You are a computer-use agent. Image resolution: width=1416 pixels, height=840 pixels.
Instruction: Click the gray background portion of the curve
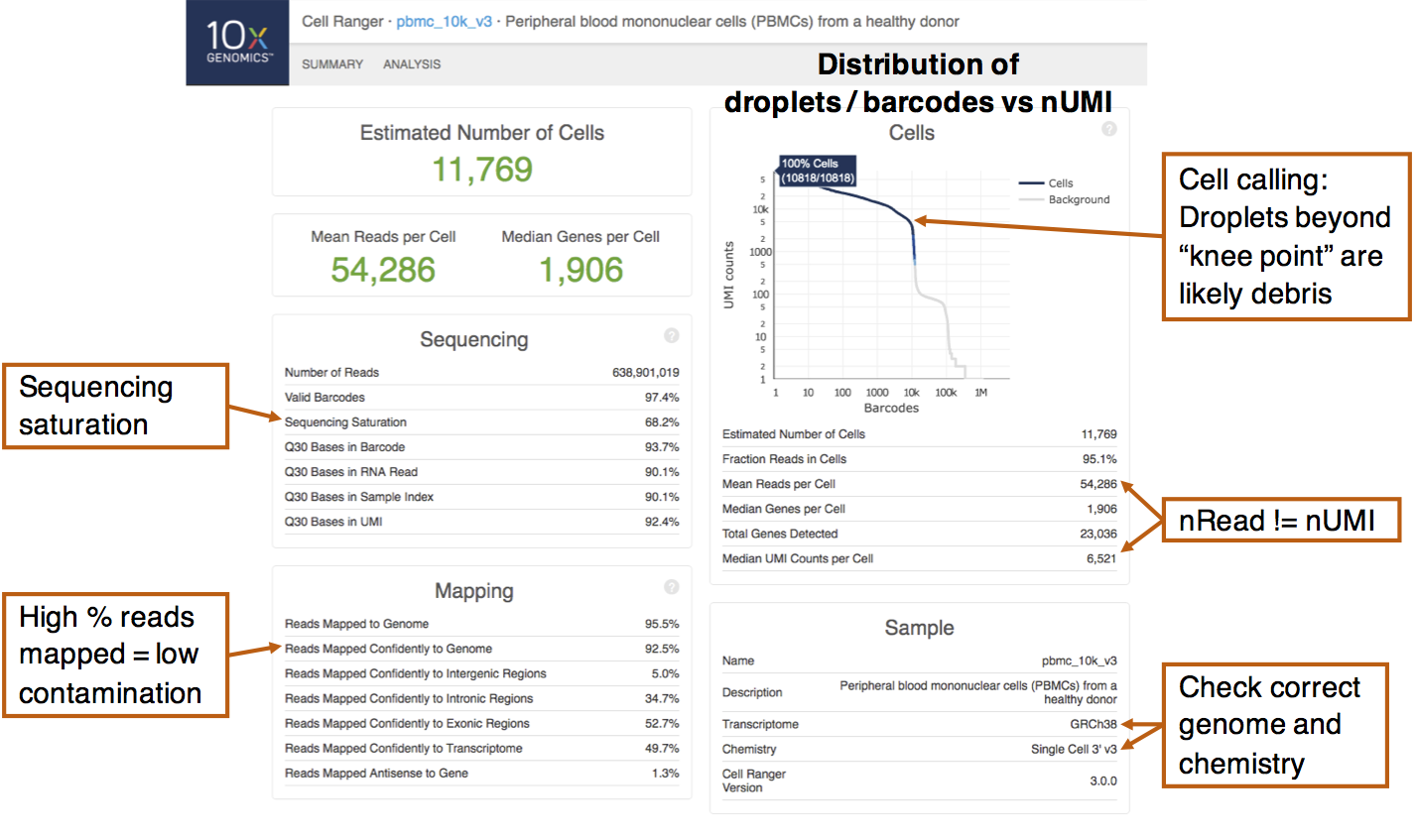tap(931, 297)
